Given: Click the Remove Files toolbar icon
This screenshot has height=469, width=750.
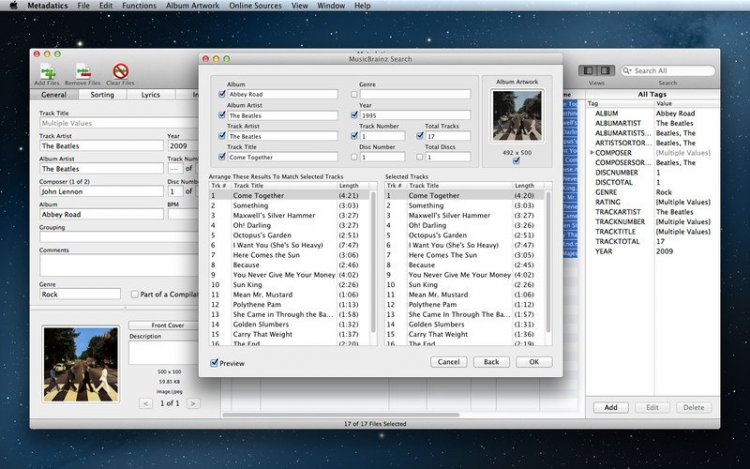Looking at the screenshot, I should [83, 71].
